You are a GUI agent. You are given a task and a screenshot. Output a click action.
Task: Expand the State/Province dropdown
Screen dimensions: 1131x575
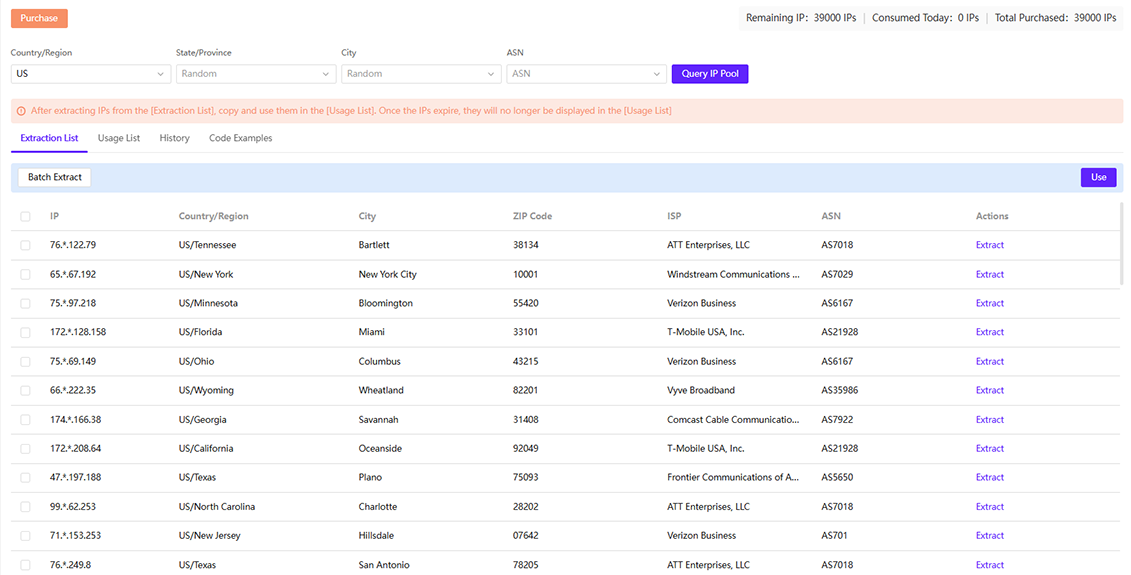tap(256, 74)
